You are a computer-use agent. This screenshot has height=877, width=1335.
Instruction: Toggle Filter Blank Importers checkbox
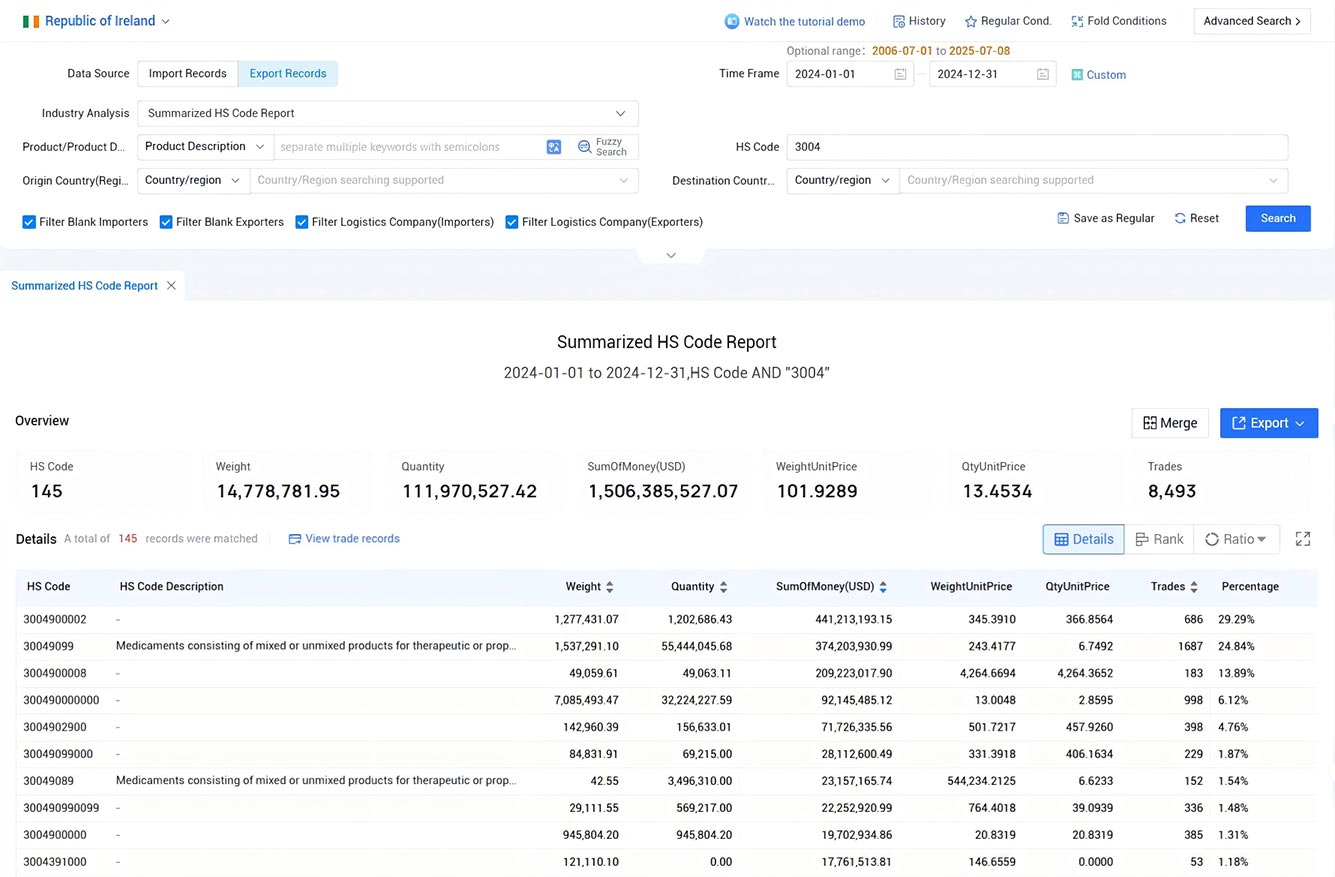pos(29,222)
